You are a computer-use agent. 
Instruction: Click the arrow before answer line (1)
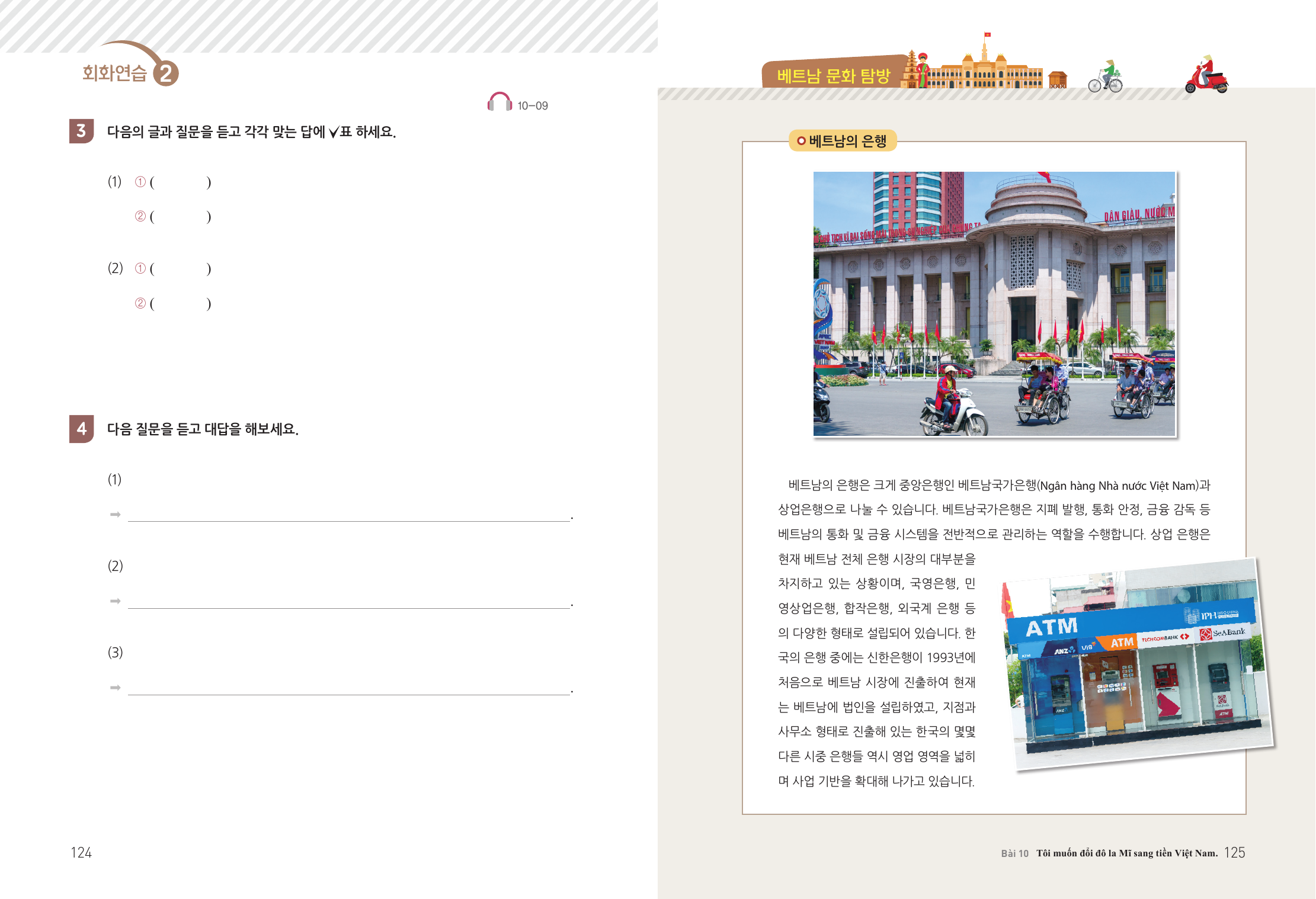[115, 514]
